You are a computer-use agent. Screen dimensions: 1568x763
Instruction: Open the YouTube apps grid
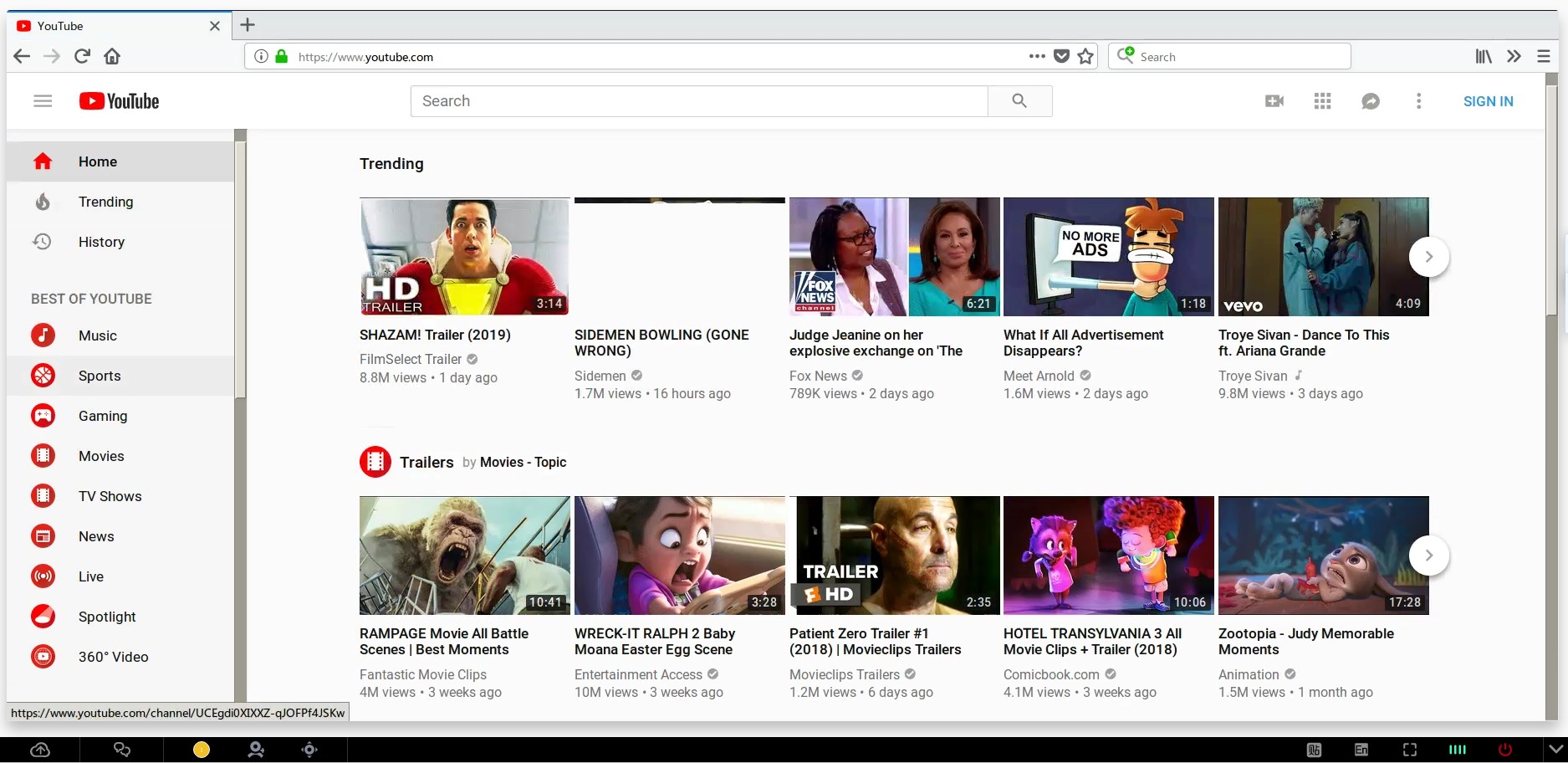coord(1322,101)
